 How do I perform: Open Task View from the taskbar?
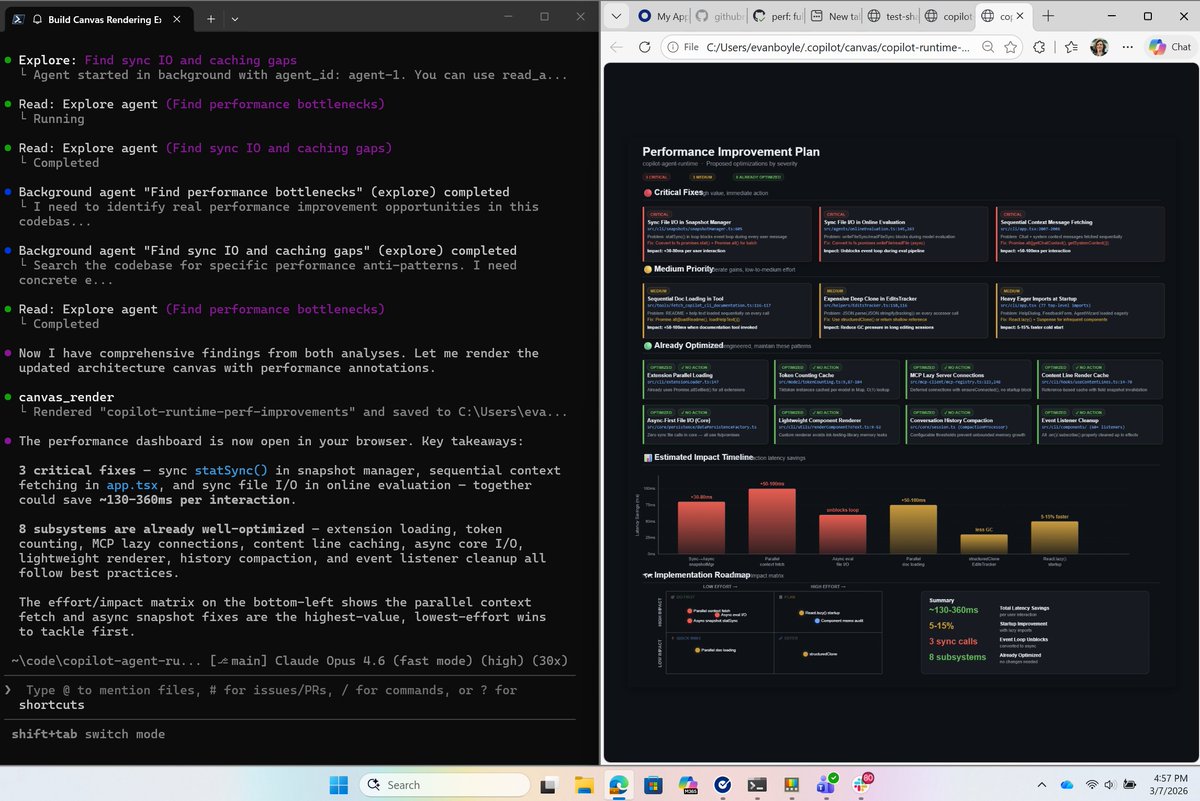click(x=549, y=784)
